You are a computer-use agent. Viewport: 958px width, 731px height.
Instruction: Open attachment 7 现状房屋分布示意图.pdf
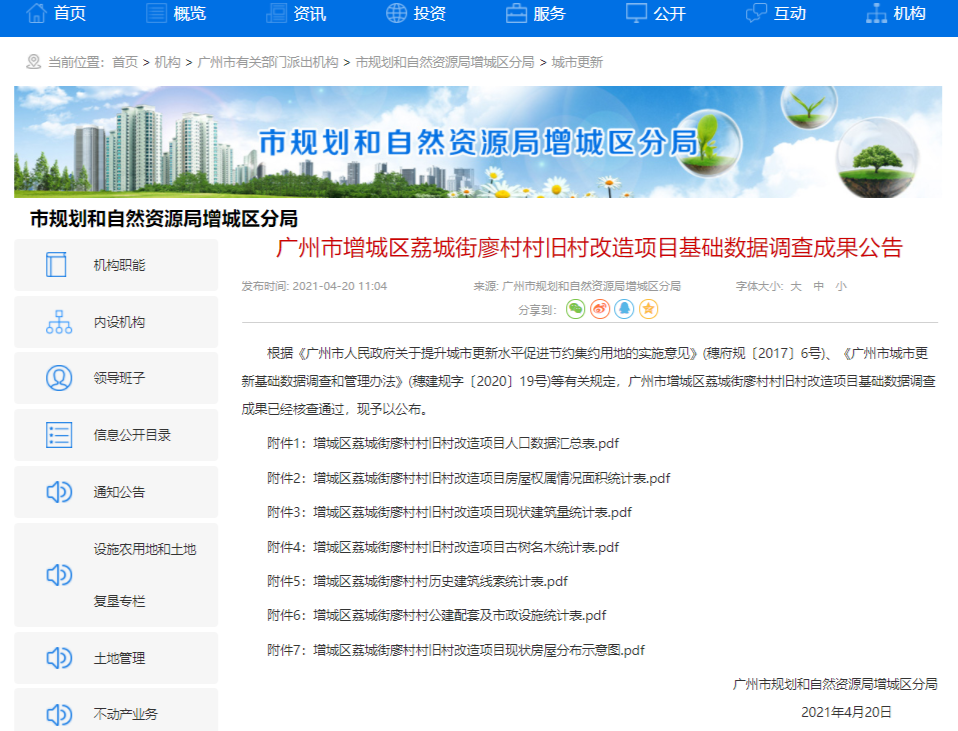[479, 650]
